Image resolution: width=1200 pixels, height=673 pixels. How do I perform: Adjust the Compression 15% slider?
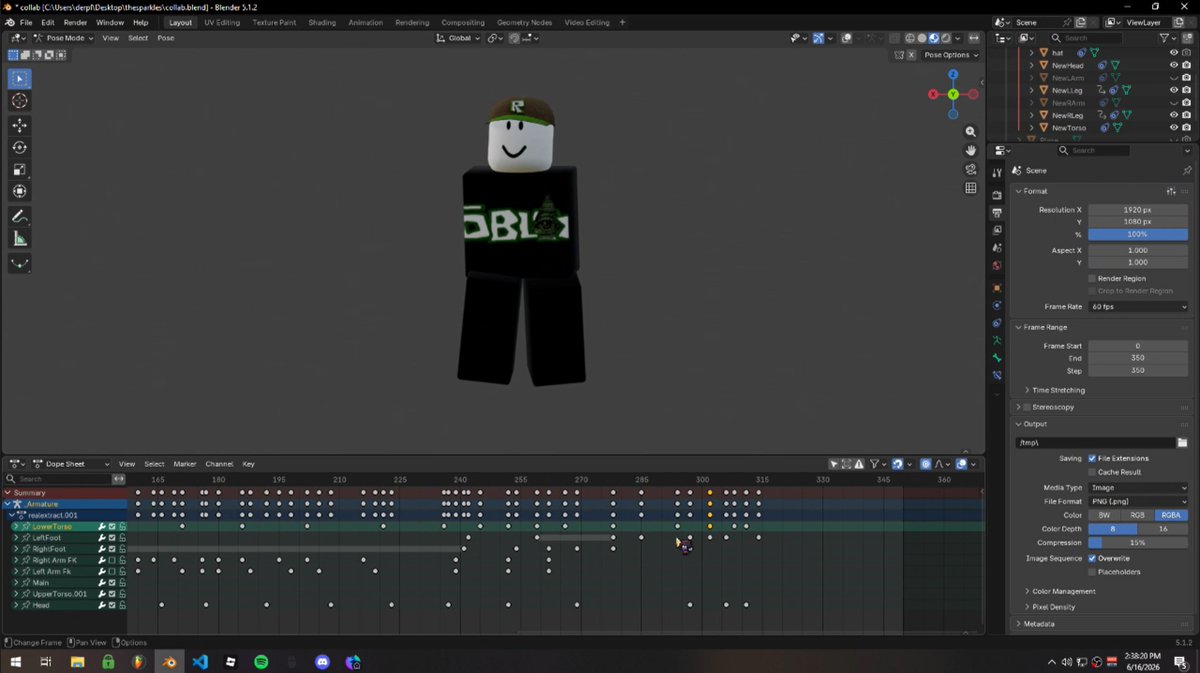pos(1138,543)
